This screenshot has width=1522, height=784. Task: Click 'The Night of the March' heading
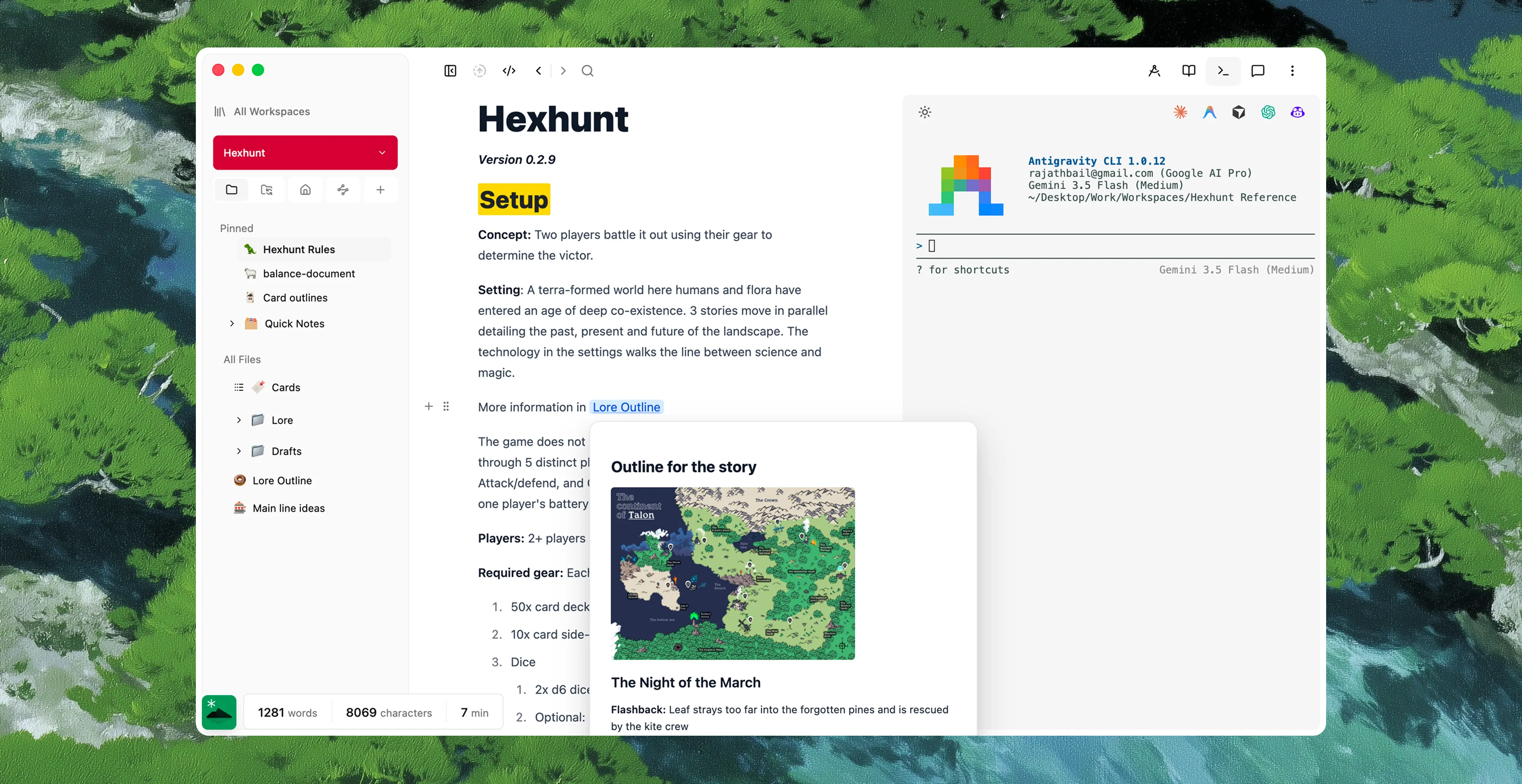686,682
